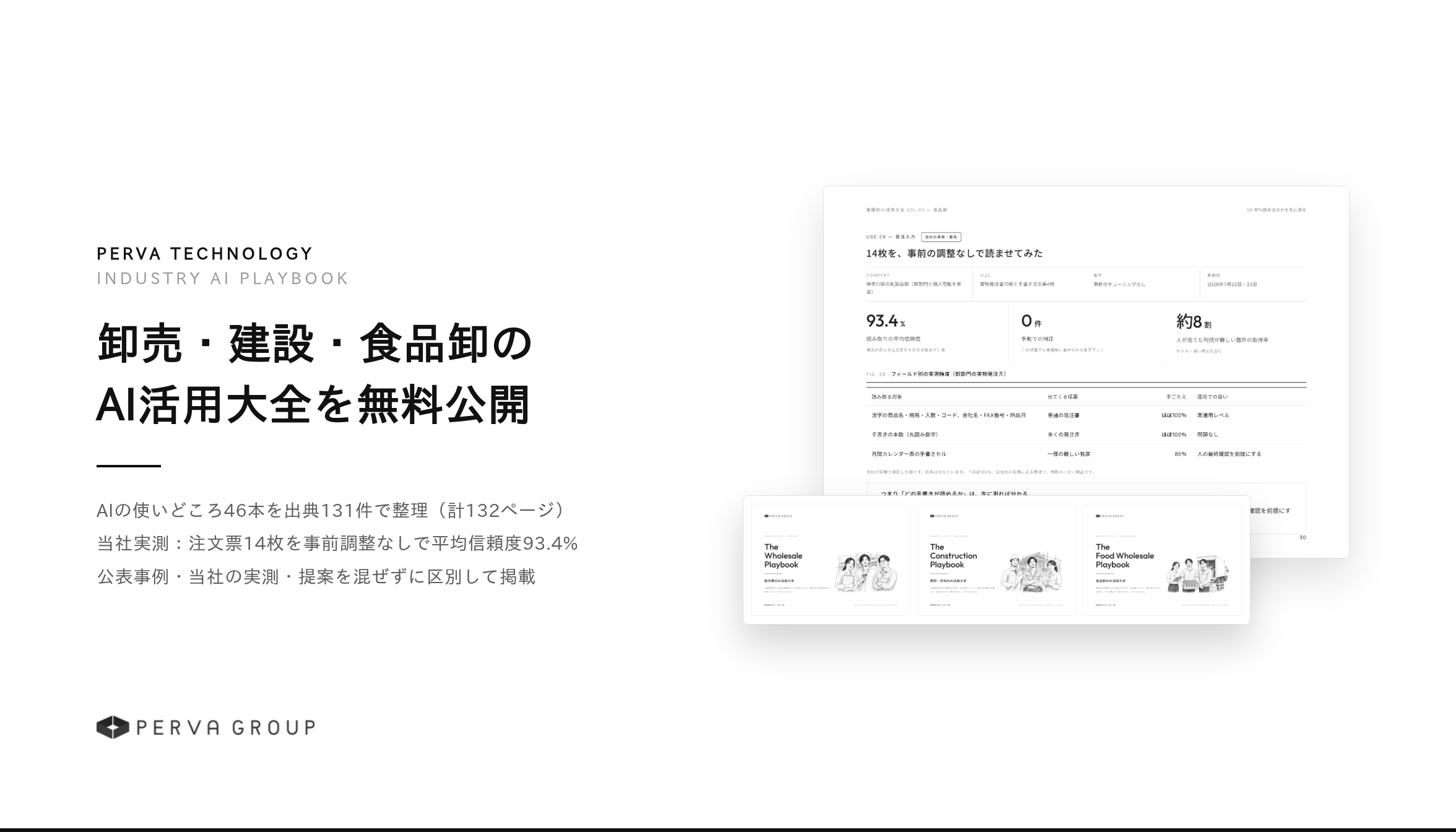1456x832 pixels.
Task: Click the 93.4% average confidence figure
Action: [x=886, y=321]
